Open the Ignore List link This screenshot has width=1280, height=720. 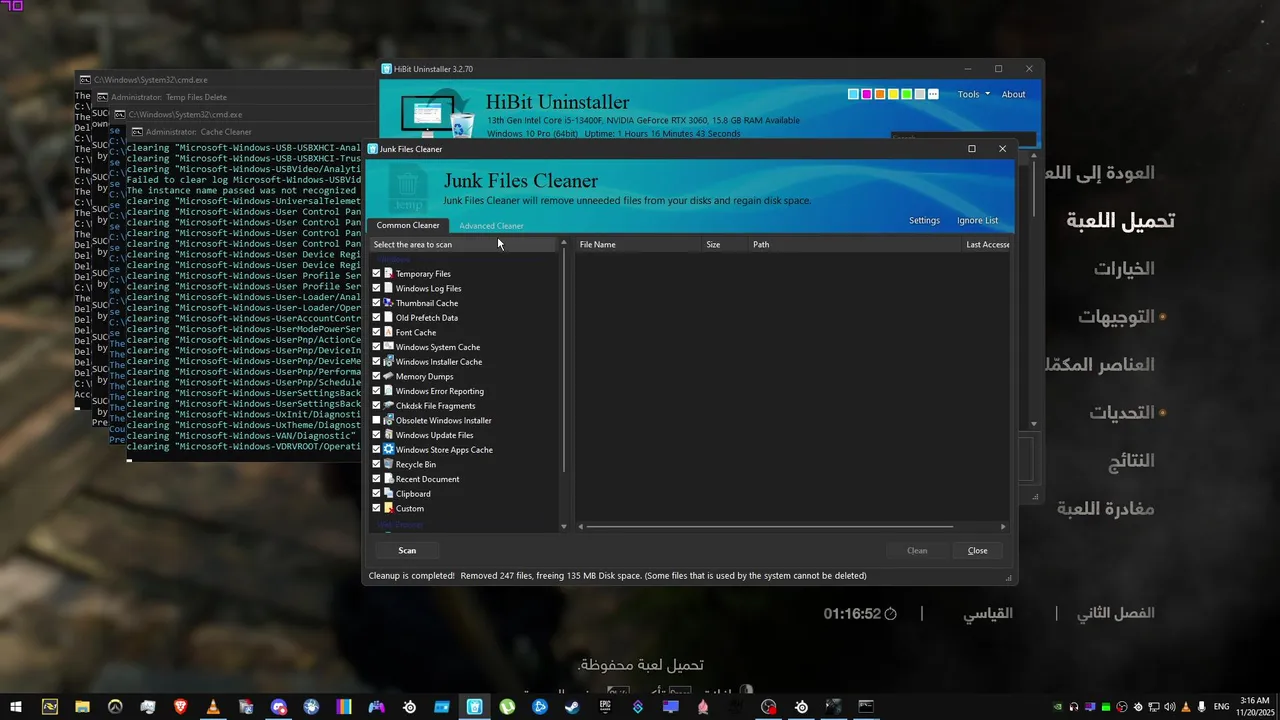point(977,220)
